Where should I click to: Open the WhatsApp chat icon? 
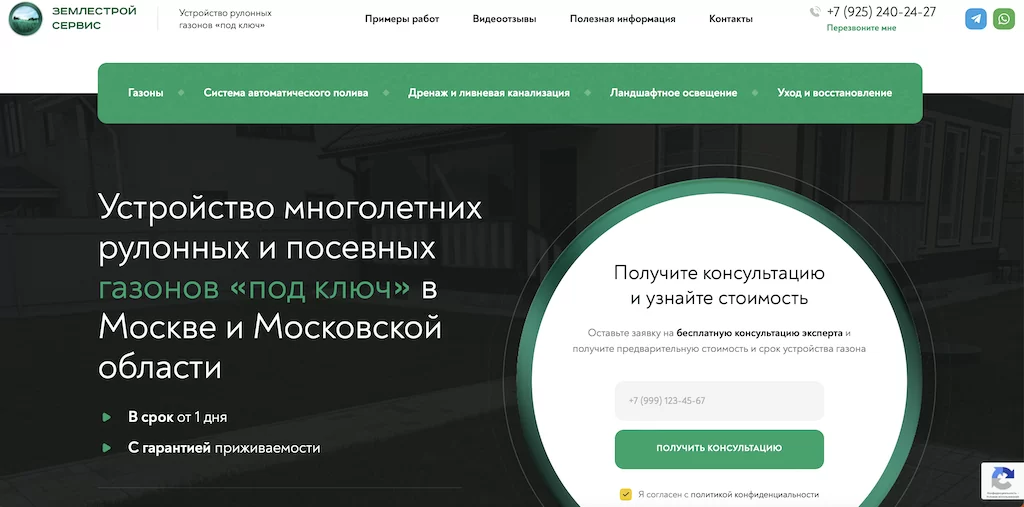(x=1003, y=19)
